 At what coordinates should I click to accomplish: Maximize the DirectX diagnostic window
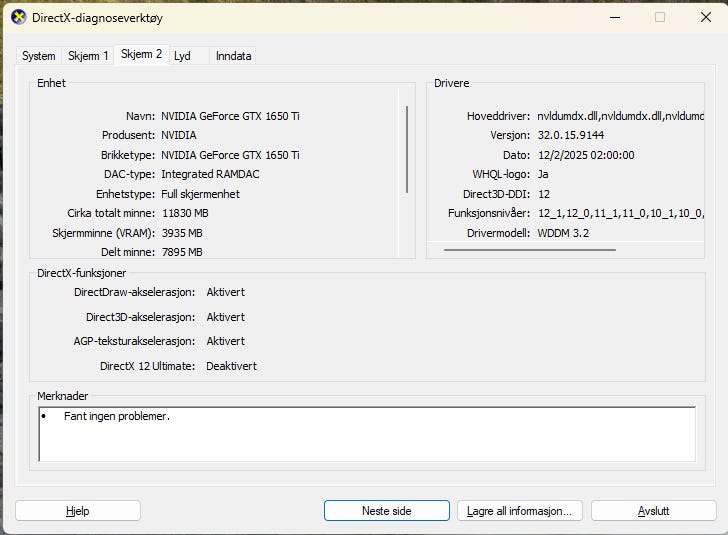pos(660,18)
